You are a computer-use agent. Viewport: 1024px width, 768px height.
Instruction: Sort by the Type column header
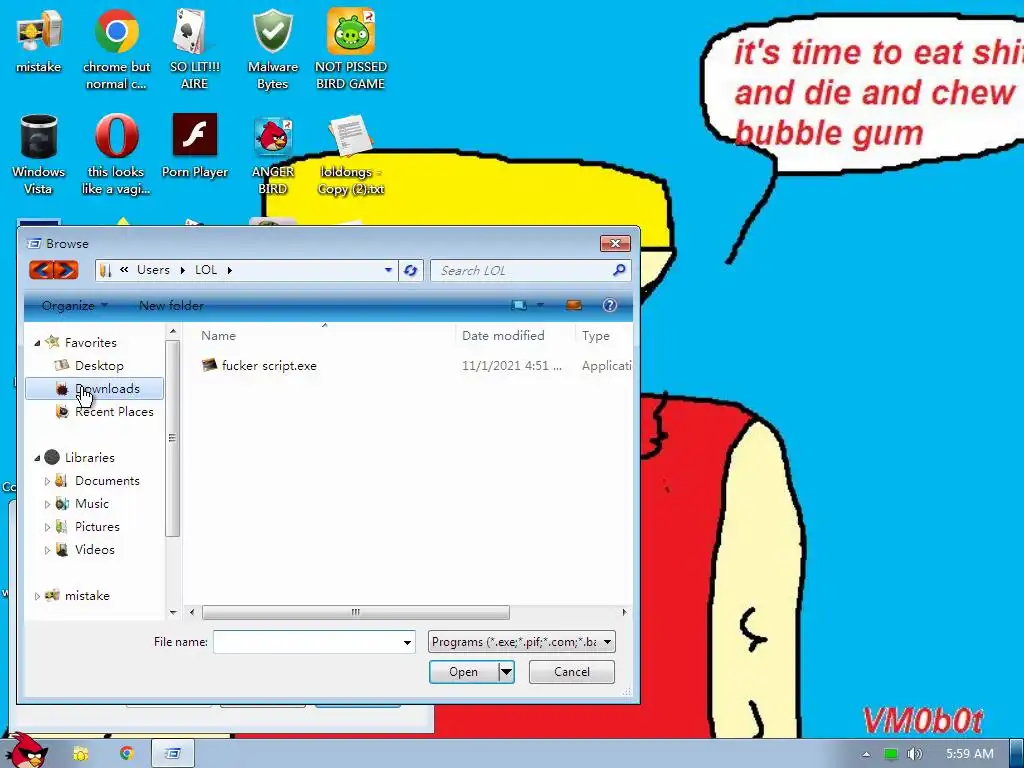pyautogui.click(x=604, y=335)
